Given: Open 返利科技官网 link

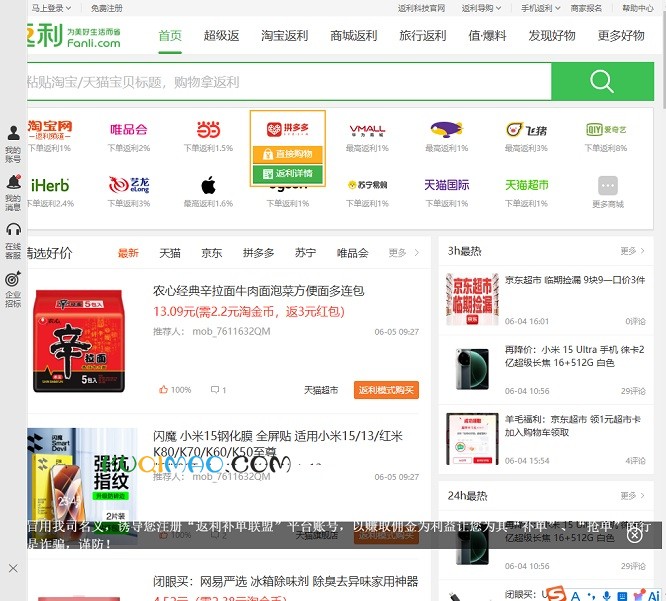Looking at the screenshot, I should coord(421,8).
